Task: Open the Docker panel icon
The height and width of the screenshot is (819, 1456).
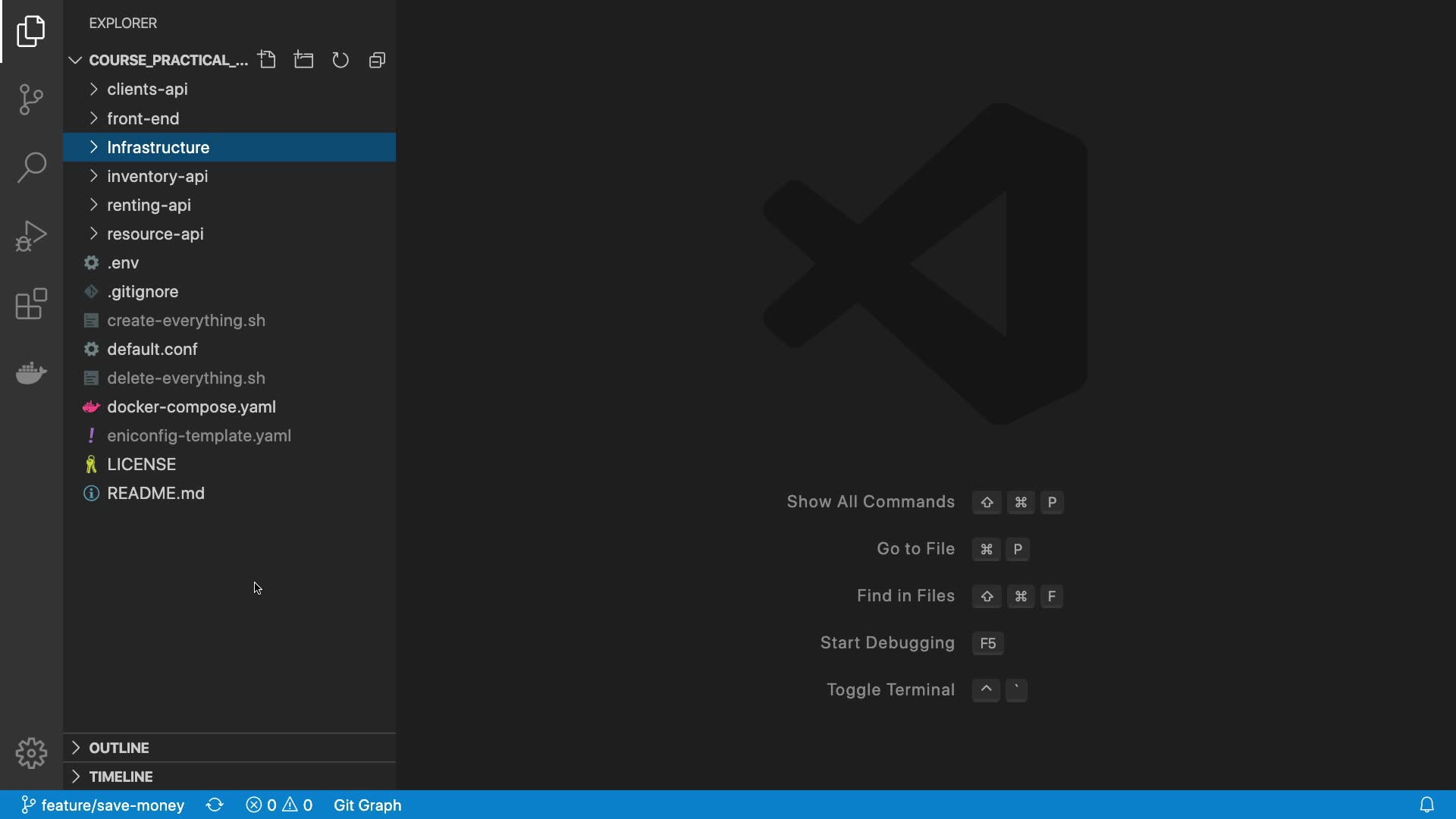Action: [x=31, y=372]
